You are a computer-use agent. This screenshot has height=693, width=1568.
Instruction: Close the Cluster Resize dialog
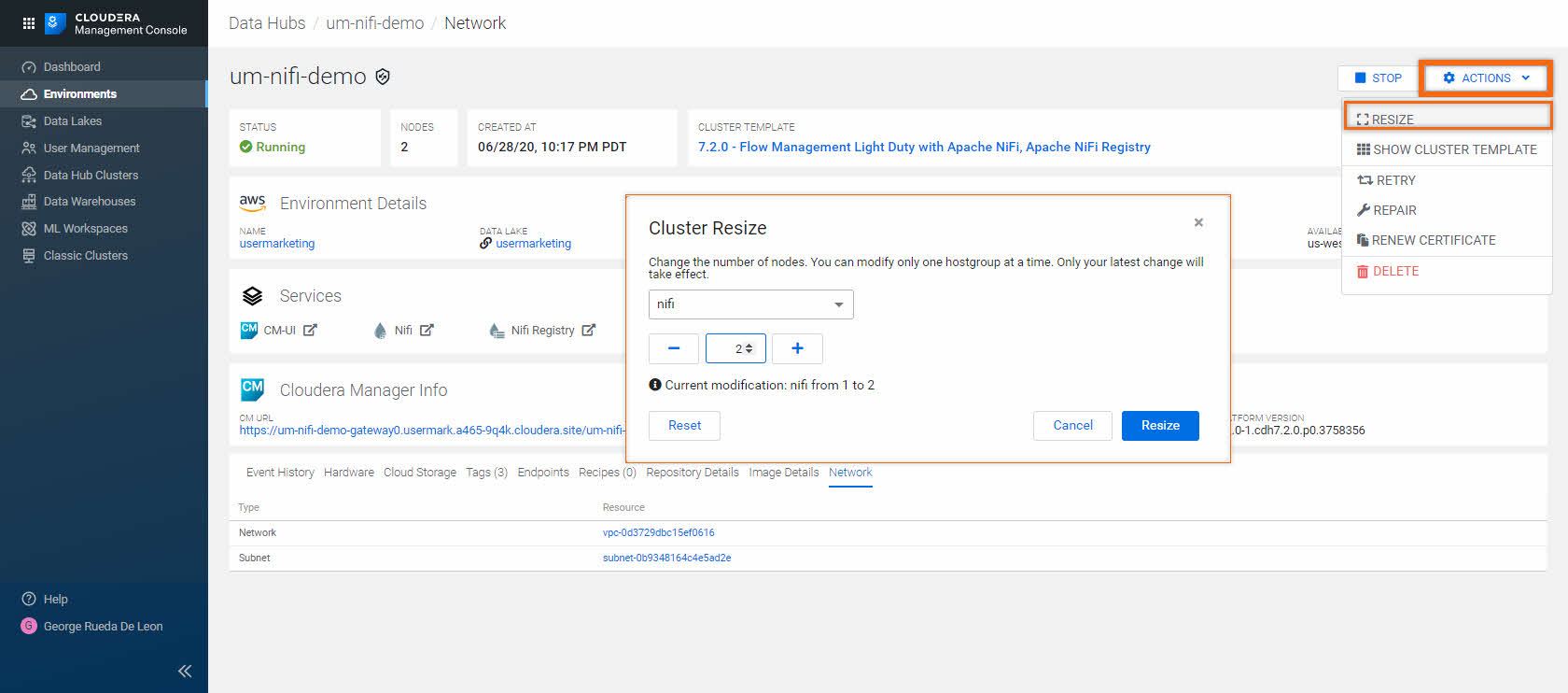pyautogui.click(x=1198, y=222)
